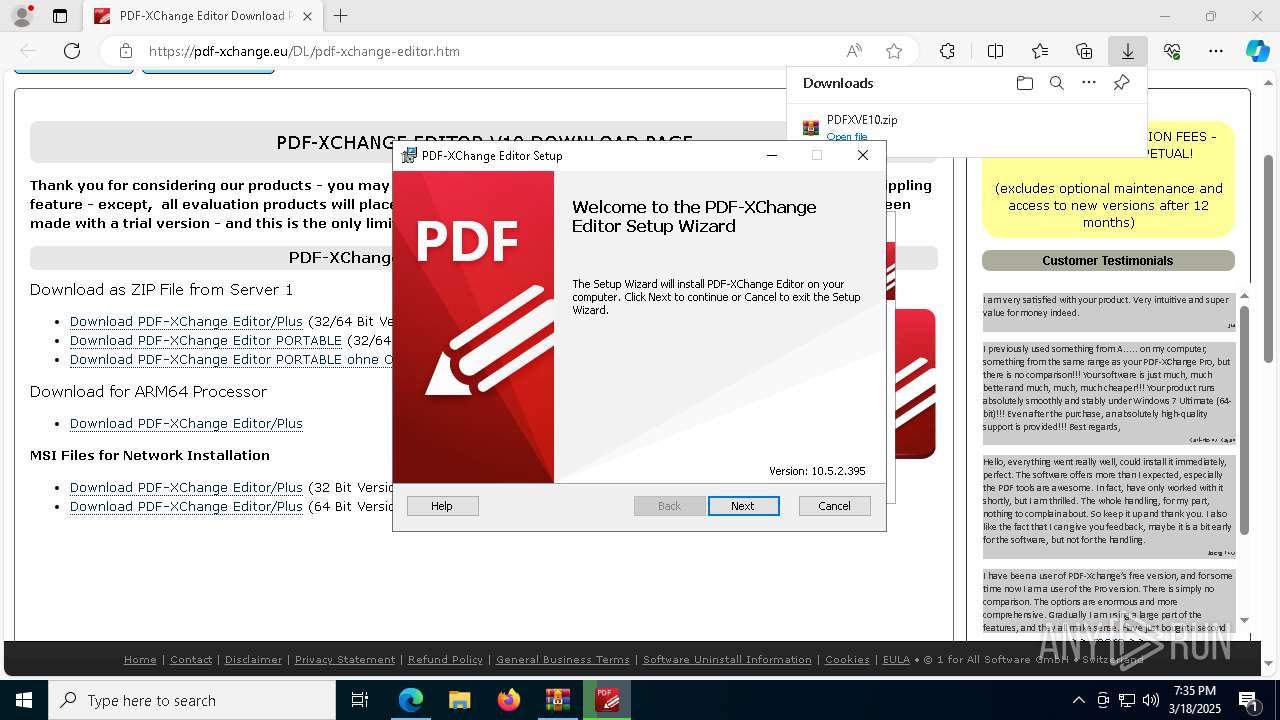Close the PDF-XChange Editor Download tab
The width and height of the screenshot is (1280, 720).
(308, 16)
